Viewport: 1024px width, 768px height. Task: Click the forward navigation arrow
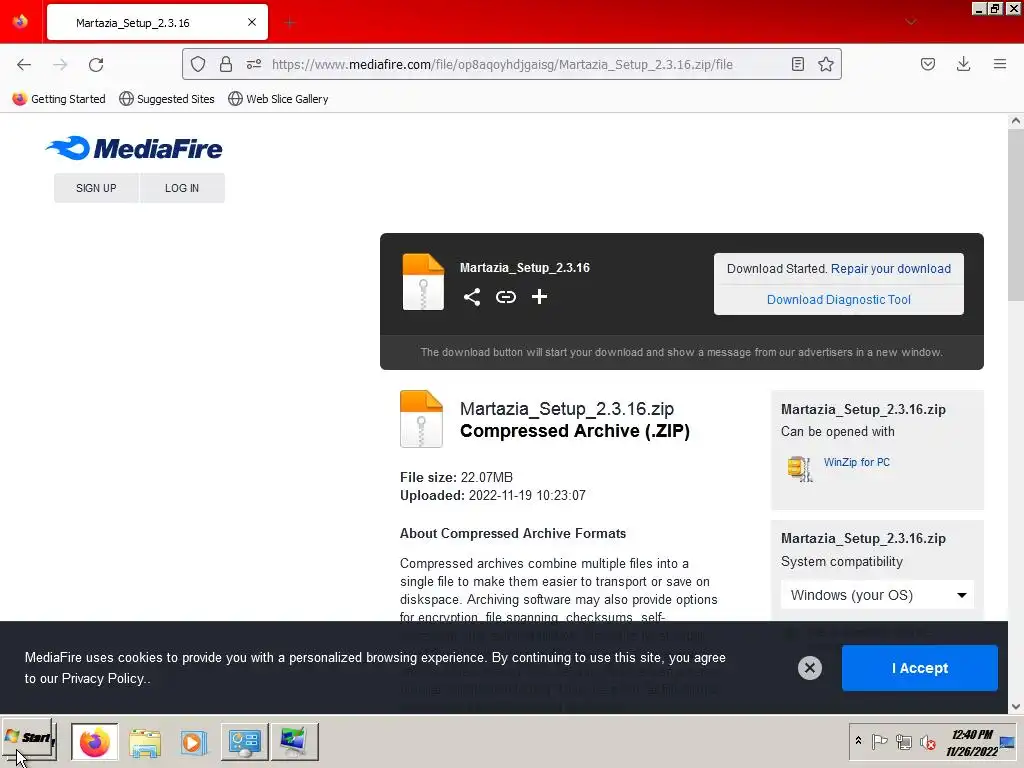60,64
